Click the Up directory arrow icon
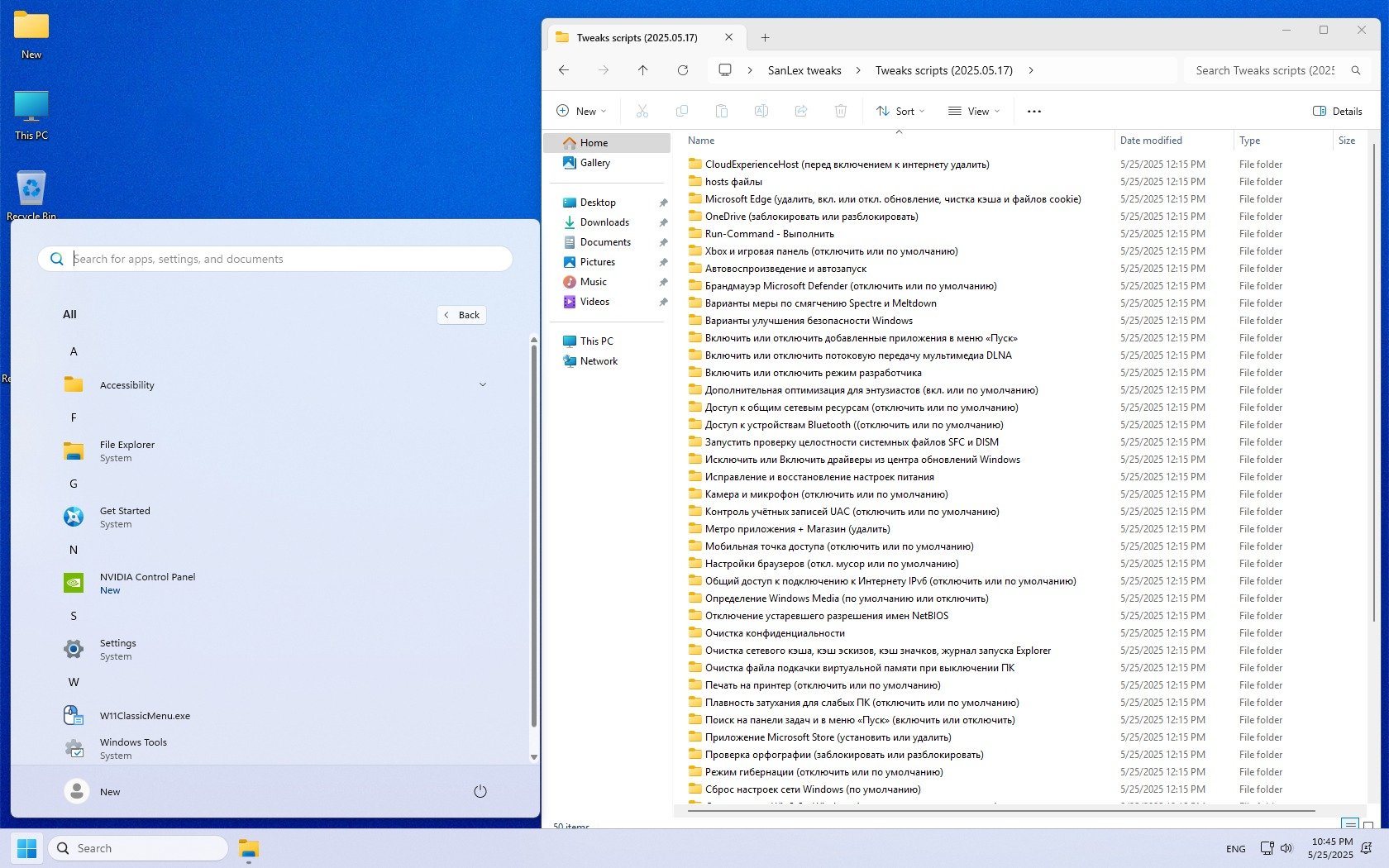The width and height of the screenshot is (1389, 868). point(642,70)
